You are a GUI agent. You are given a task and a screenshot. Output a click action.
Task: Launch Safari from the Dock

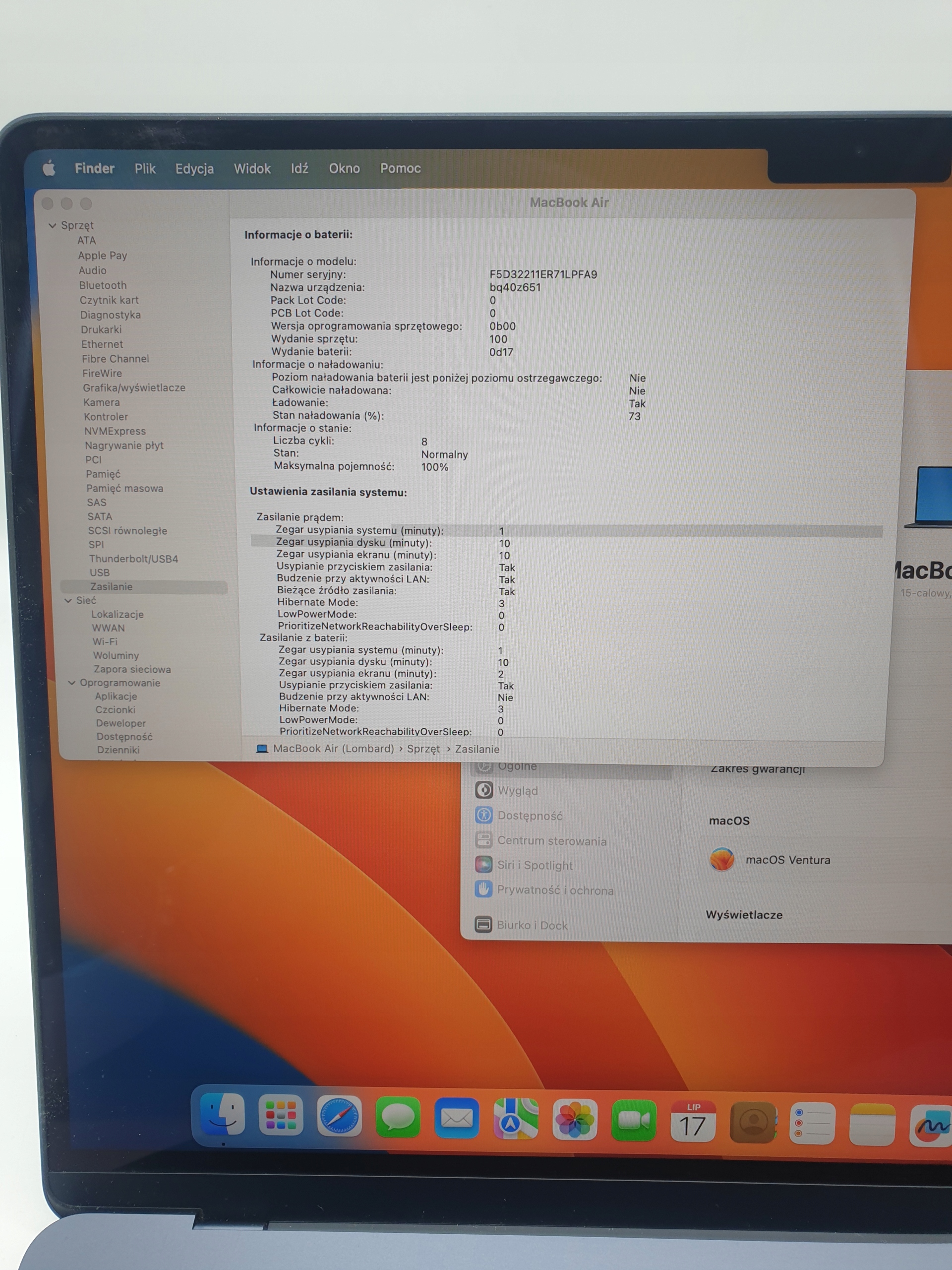[339, 1116]
